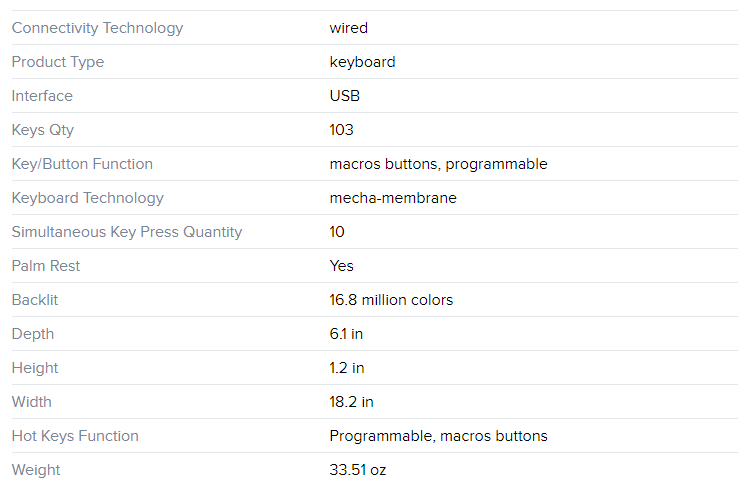Viewport: 738px width, 500px height.
Task: Select the Key/Button Function label
Action: pos(82,164)
